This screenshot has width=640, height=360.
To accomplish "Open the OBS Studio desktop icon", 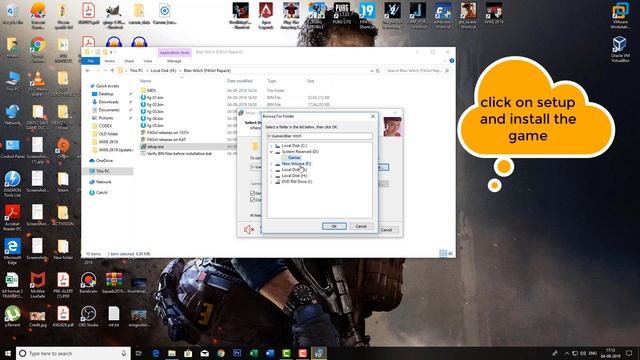I will click(88, 316).
